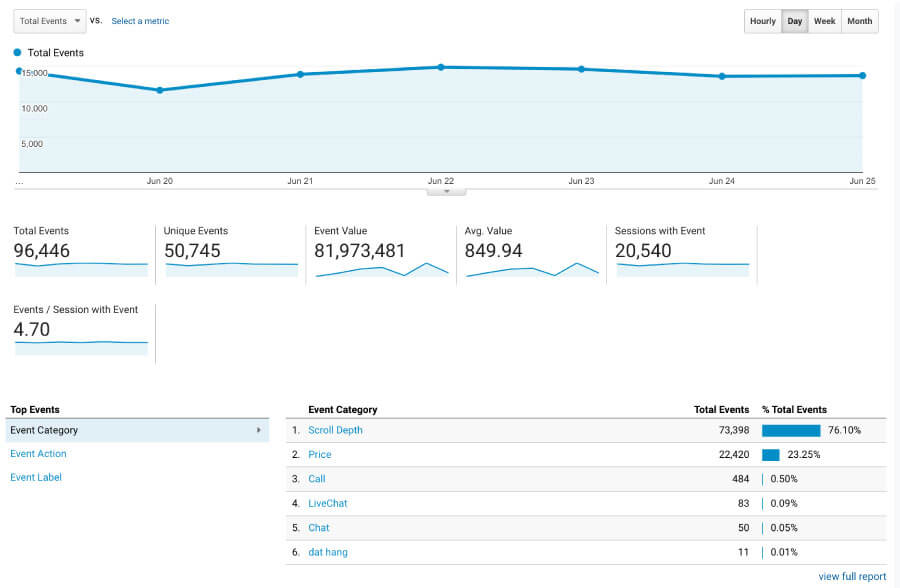Click the Jun 20 data point
900x588 pixels.
pyautogui.click(x=160, y=90)
